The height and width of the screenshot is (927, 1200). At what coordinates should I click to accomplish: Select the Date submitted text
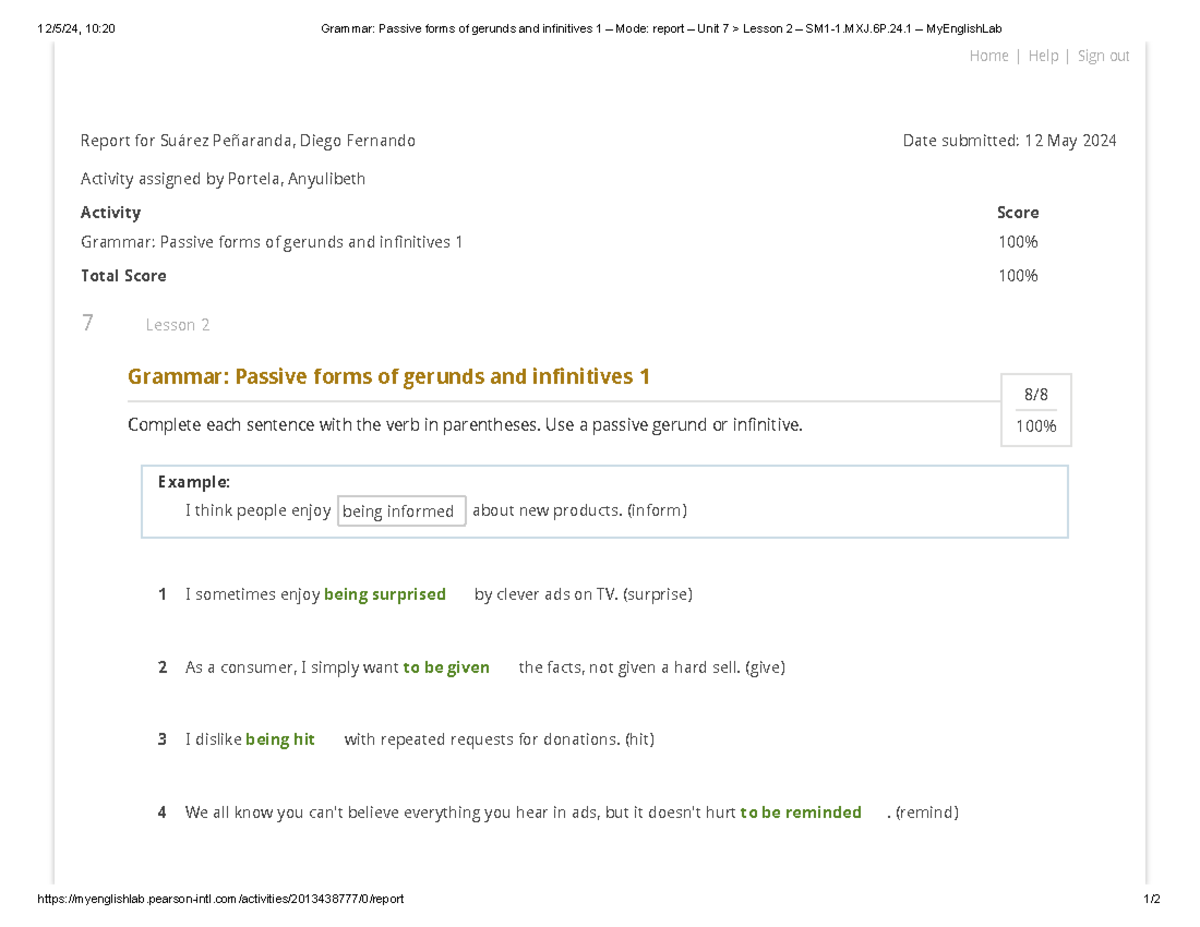pyautogui.click(x=1009, y=141)
